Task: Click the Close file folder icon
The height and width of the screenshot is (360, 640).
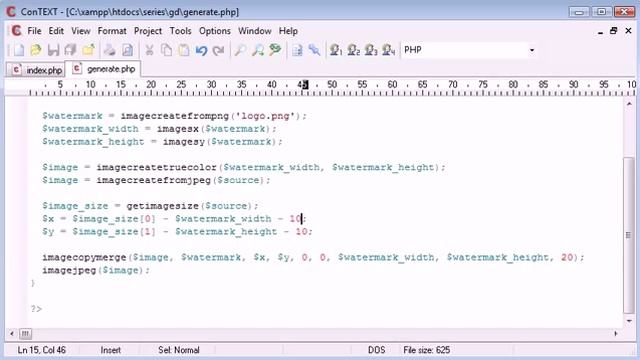Action: (x=88, y=50)
